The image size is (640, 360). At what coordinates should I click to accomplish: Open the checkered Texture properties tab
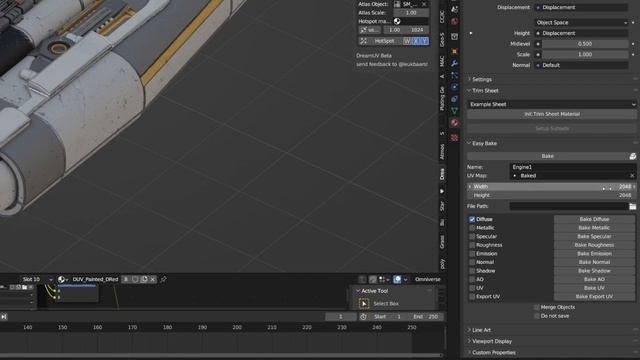454,138
